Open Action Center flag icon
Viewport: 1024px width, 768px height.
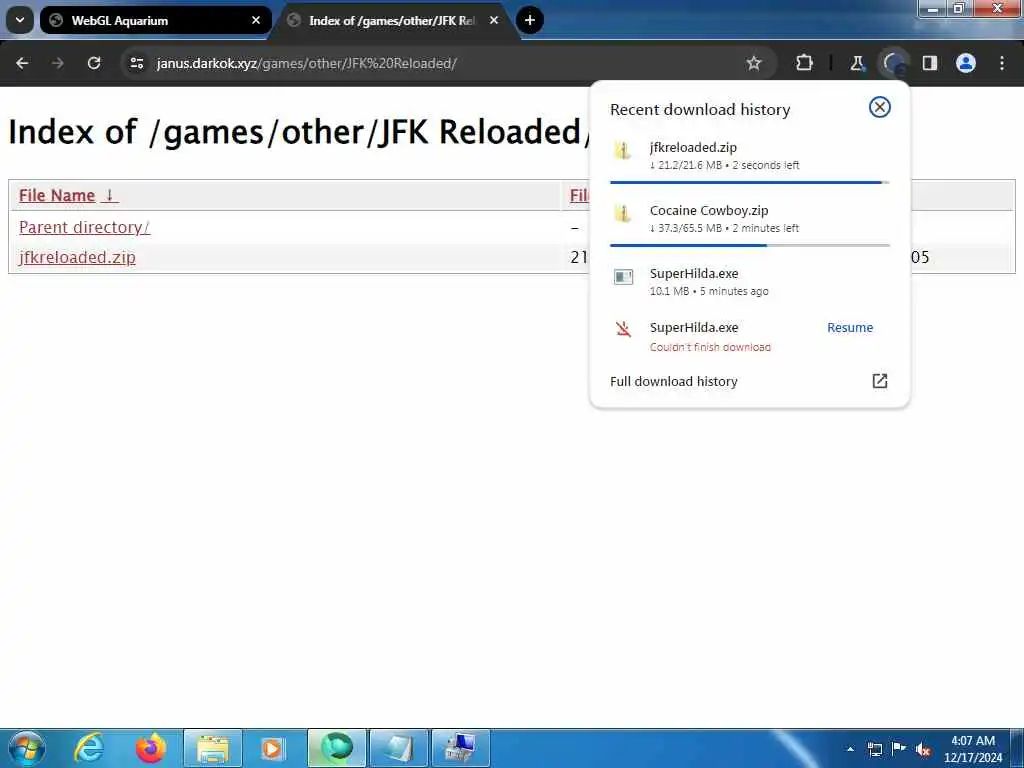pos(899,748)
